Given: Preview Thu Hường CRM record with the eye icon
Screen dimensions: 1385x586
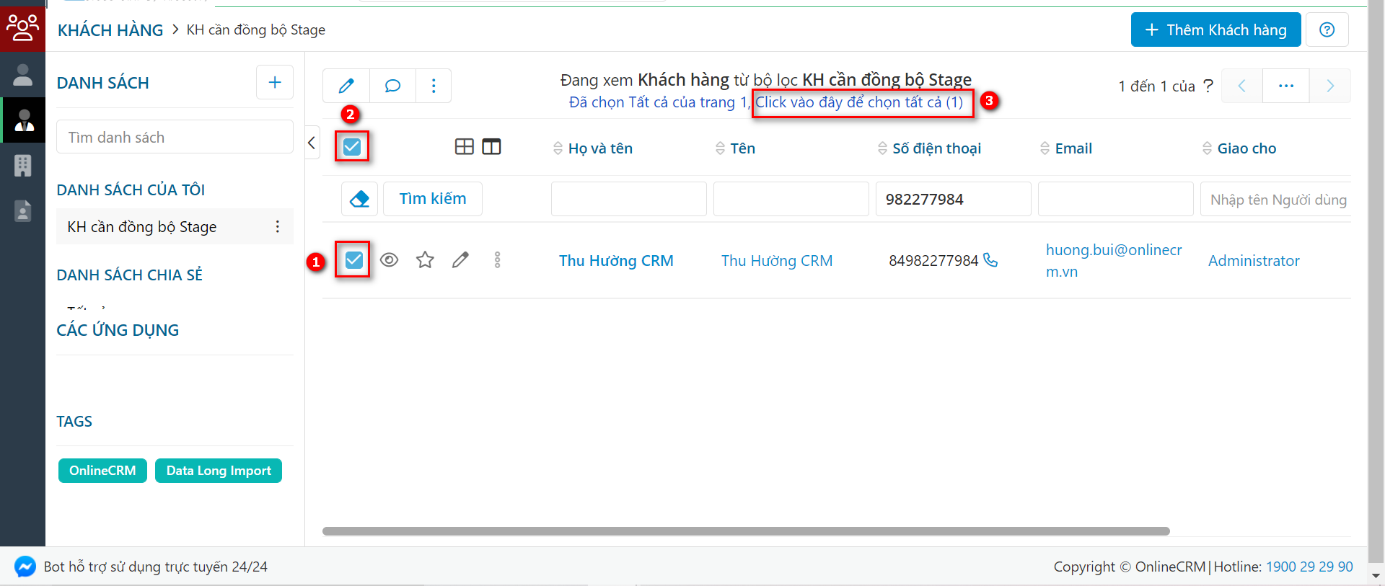Looking at the screenshot, I should [x=389, y=259].
